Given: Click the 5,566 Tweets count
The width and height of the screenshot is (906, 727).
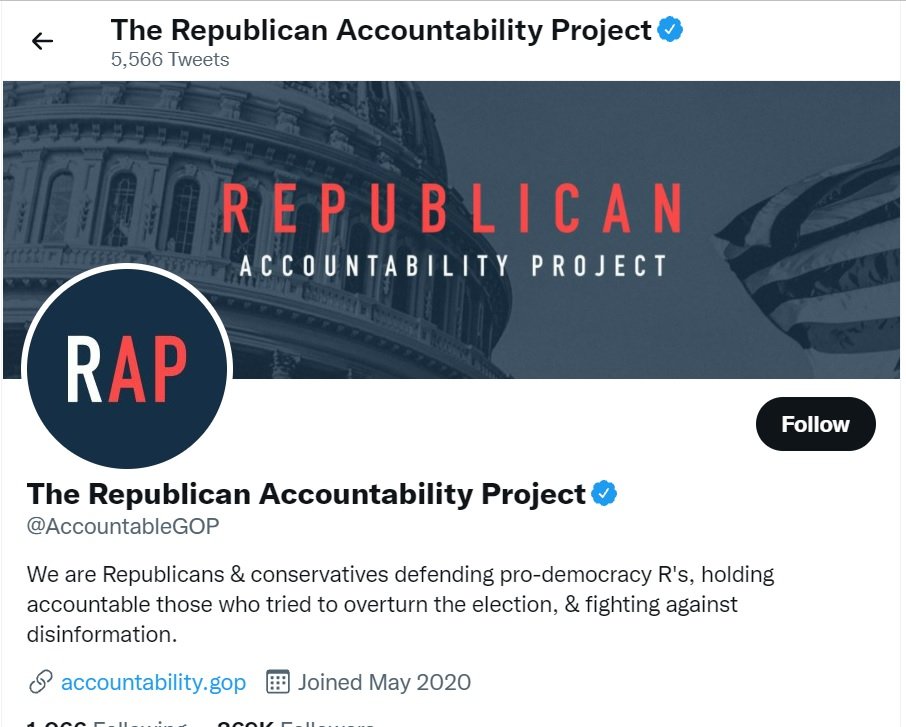Looking at the screenshot, I should click(170, 60).
